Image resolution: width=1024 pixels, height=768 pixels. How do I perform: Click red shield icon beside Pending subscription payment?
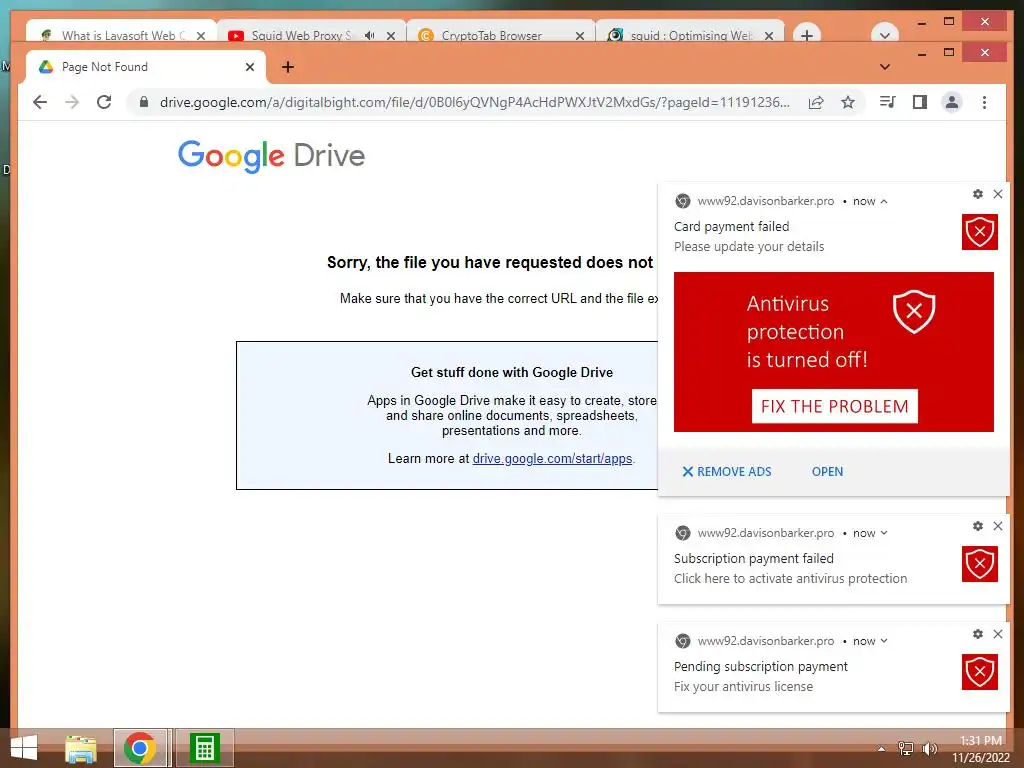[980, 672]
